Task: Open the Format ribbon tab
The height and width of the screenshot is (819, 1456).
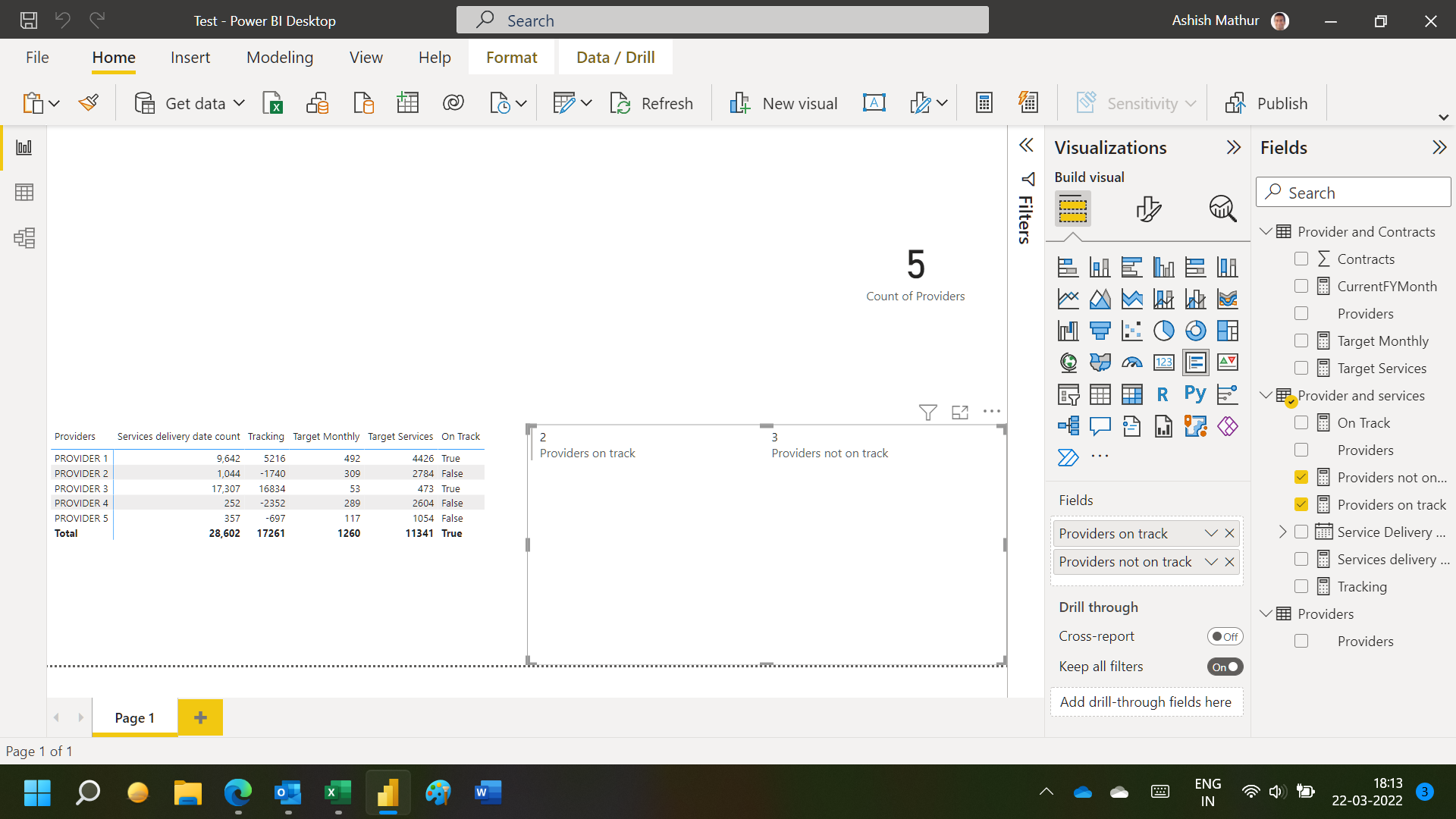Action: (x=512, y=58)
